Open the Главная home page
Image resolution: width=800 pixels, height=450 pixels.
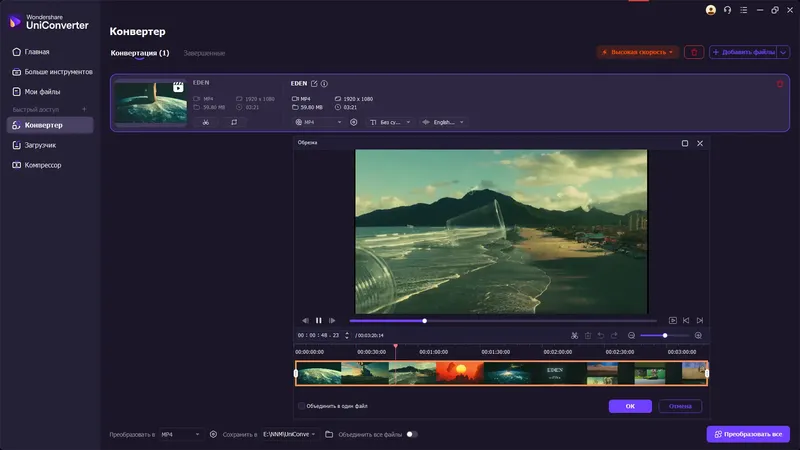[x=31, y=52]
